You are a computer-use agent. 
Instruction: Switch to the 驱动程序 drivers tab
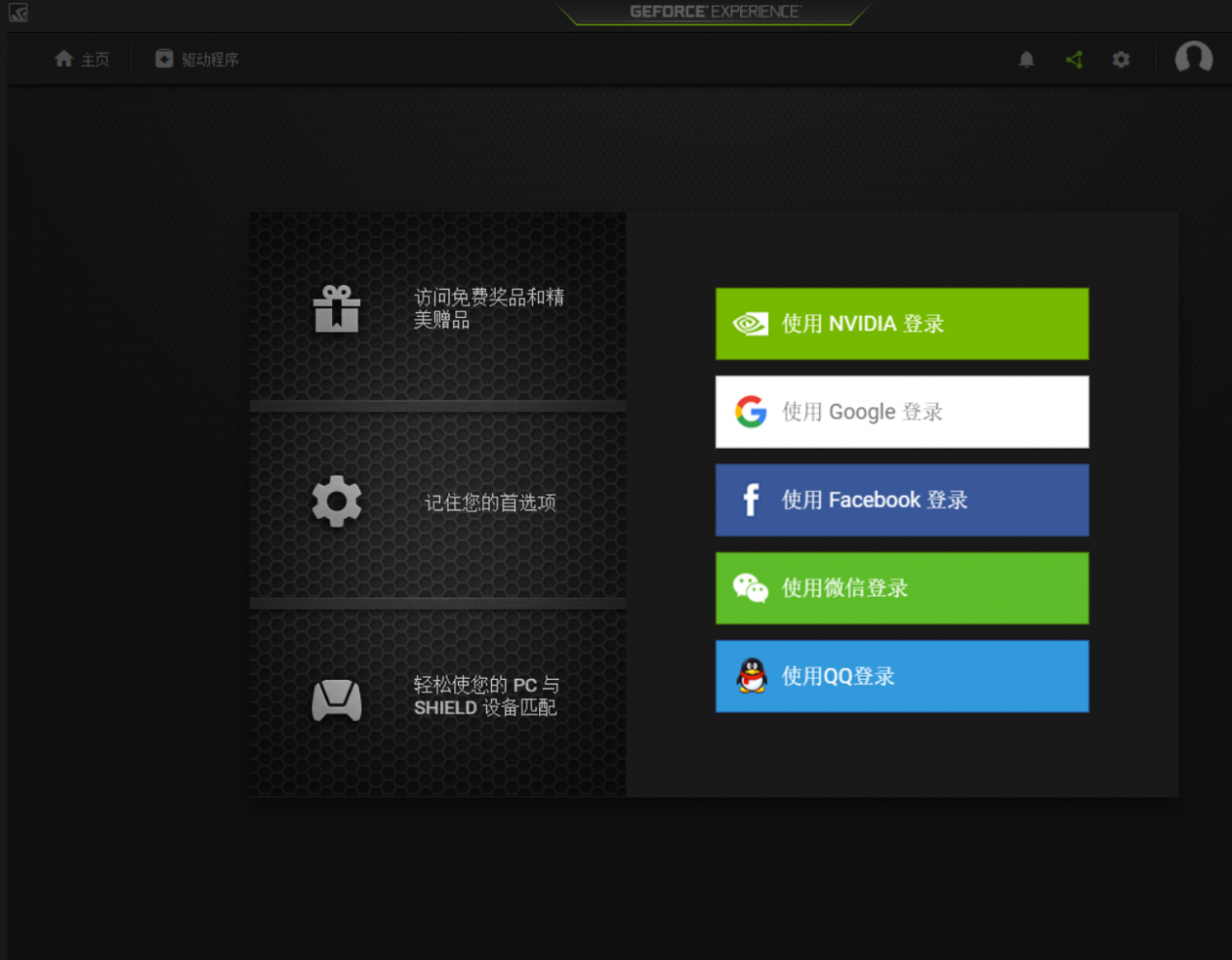pyautogui.click(x=197, y=60)
